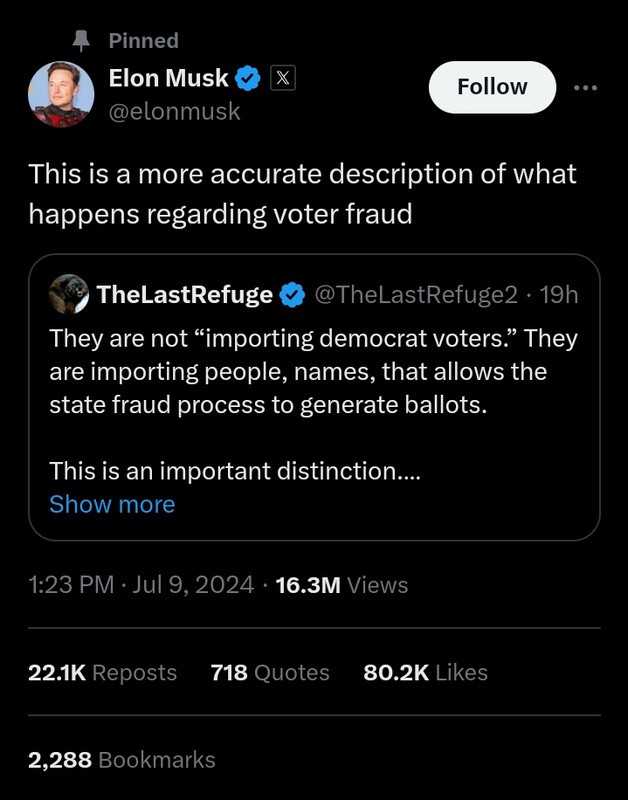Click the 16.3M Views count

(x=341, y=585)
